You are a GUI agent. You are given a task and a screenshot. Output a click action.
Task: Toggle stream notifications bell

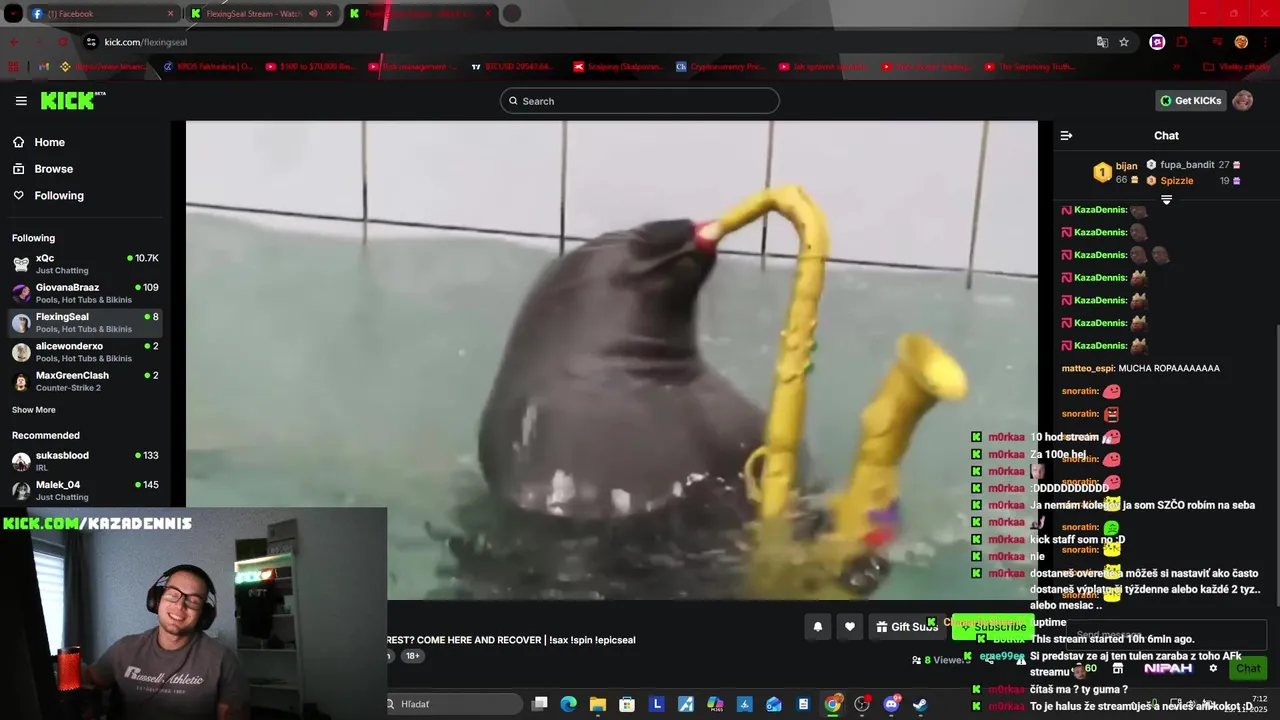(x=817, y=627)
